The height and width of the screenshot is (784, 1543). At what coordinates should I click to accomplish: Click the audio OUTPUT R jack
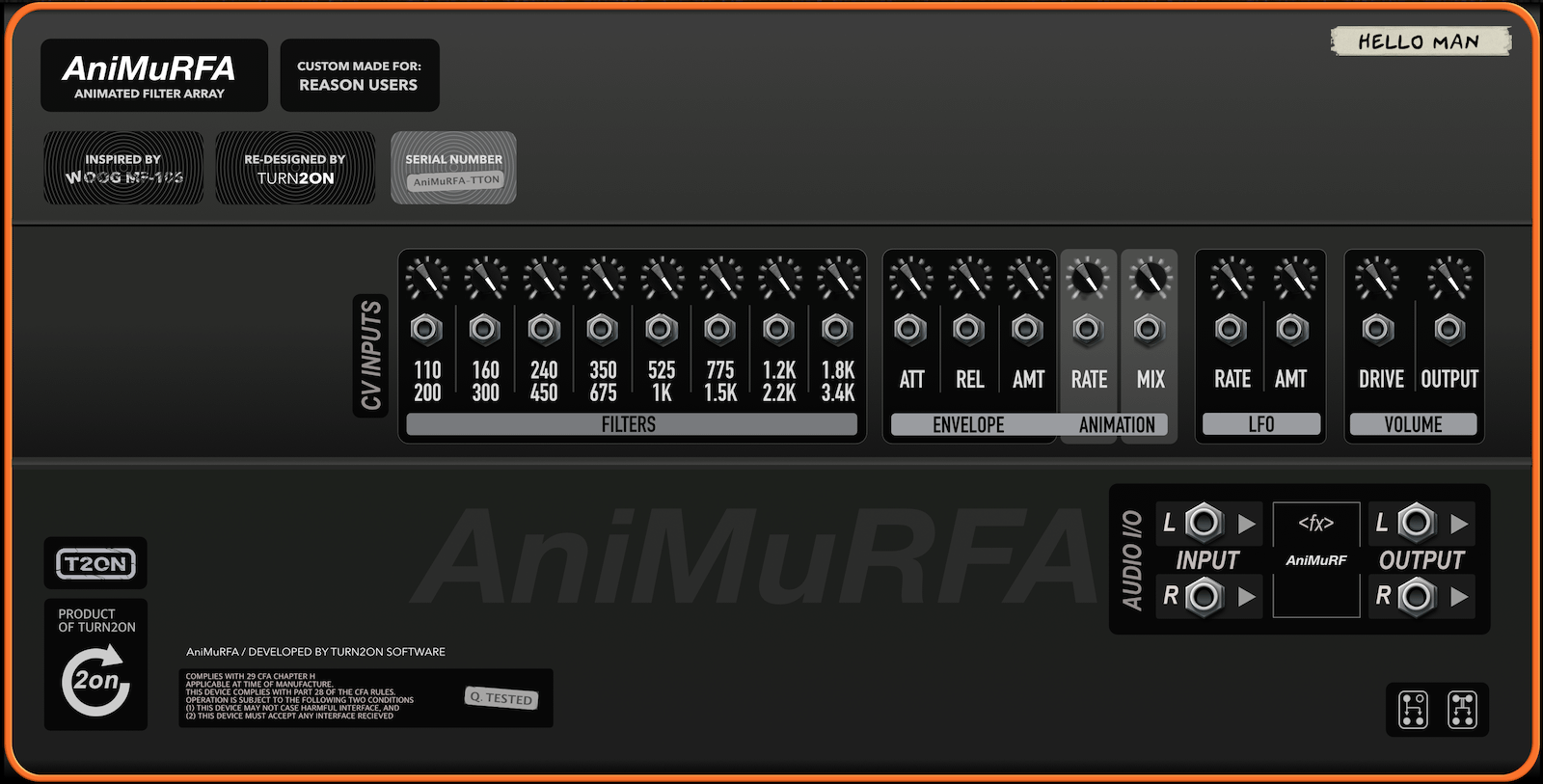pyautogui.click(x=1417, y=597)
